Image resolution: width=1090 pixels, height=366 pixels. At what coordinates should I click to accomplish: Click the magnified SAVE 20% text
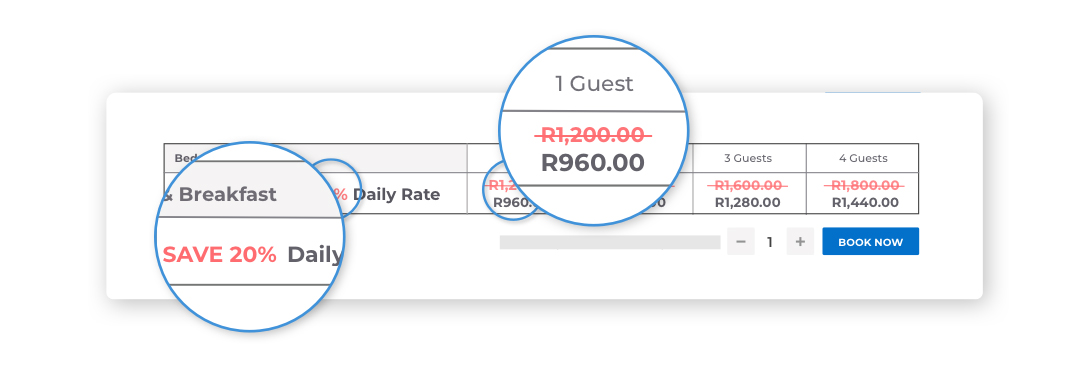(x=220, y=255)
